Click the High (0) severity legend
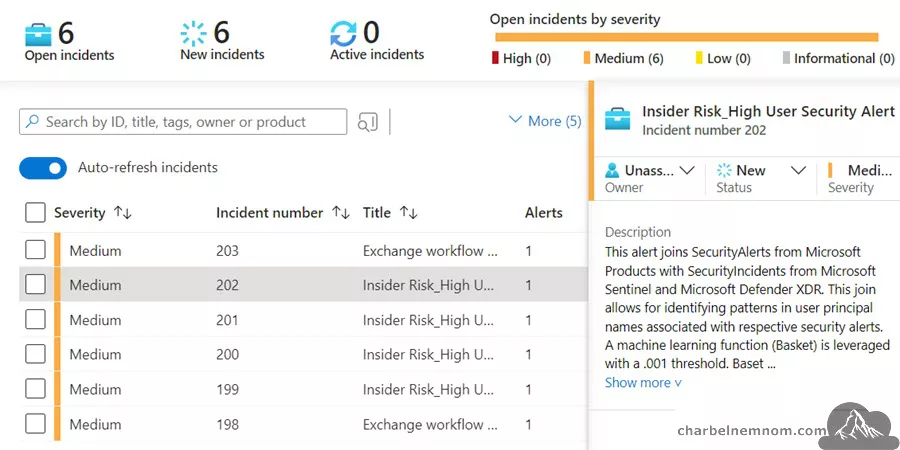 coord(521,59)
